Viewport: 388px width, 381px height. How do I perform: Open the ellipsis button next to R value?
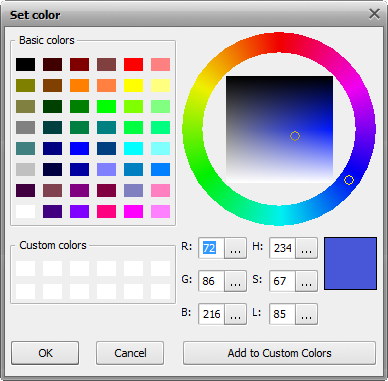(235, 248)
